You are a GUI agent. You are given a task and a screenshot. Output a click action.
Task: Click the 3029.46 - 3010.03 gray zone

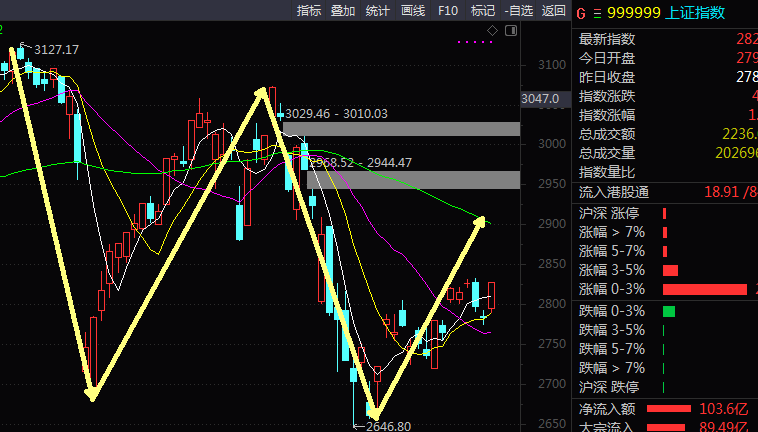[402, 129]
